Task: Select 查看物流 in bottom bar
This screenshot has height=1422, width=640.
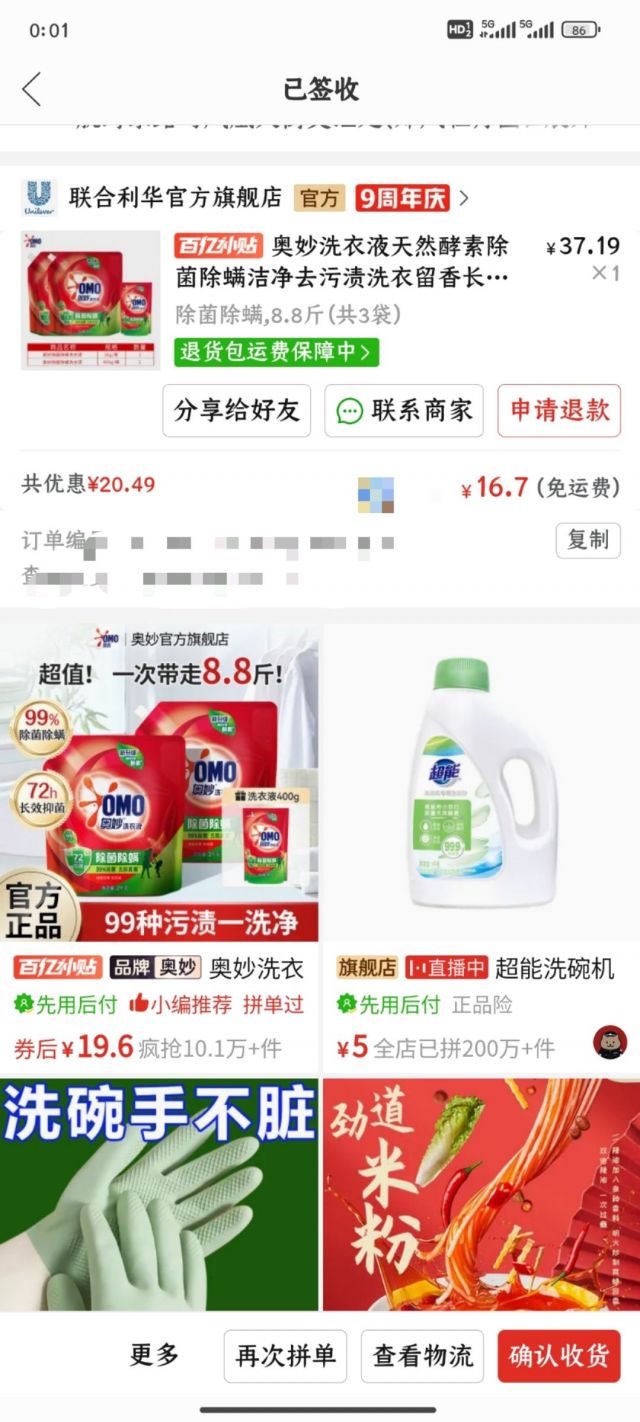Action: coord(422,1356)
